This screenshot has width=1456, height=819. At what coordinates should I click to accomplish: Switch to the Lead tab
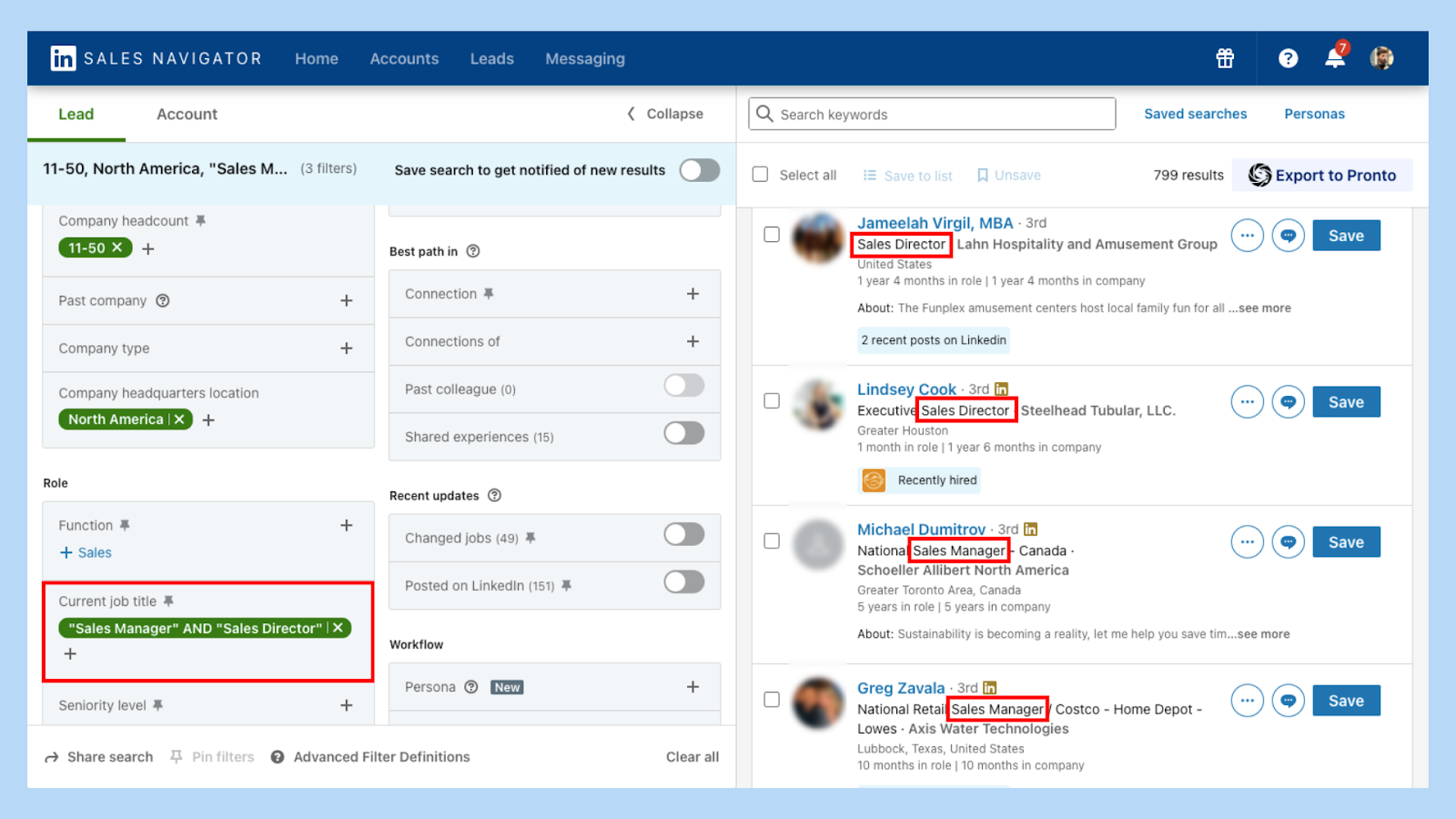[76, 114]
